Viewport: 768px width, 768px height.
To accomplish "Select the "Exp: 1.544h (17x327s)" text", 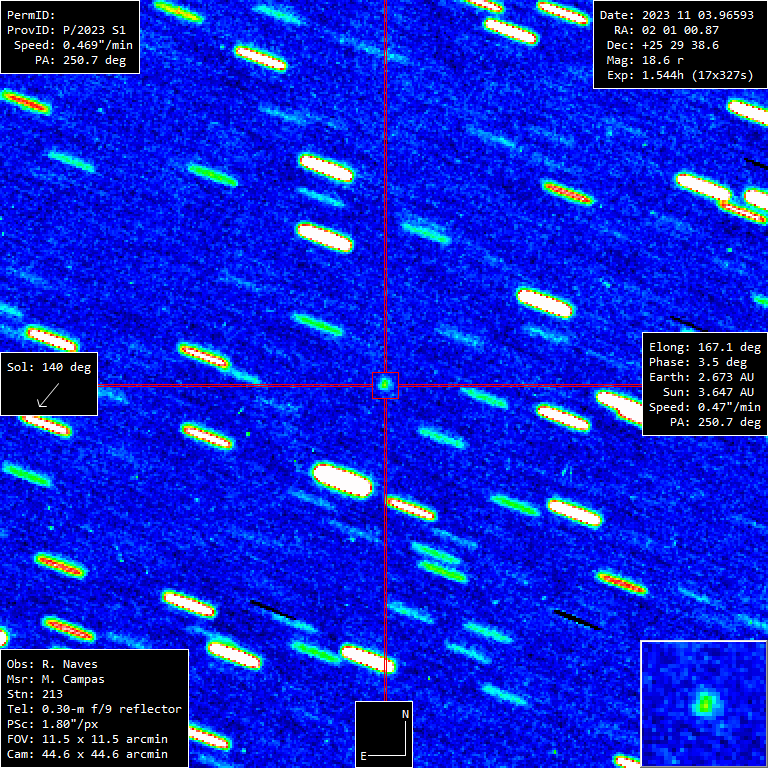I will [680, 75].
